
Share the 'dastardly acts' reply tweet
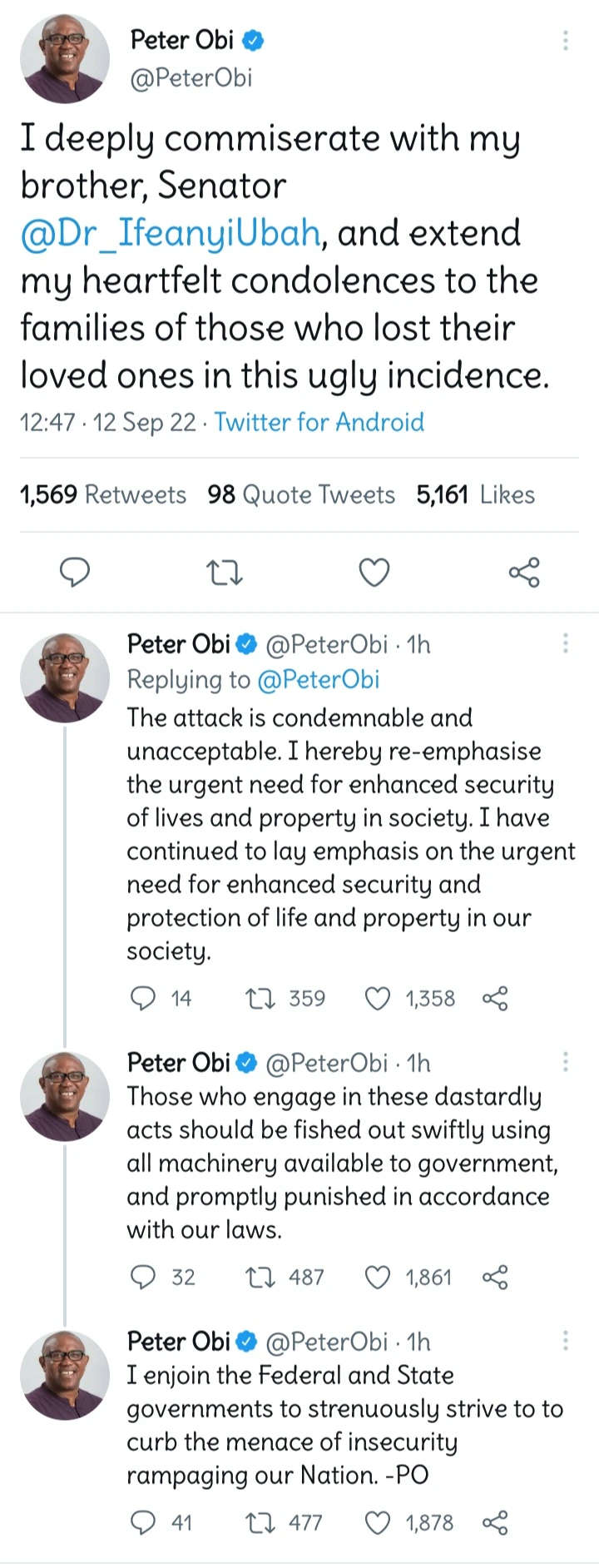pyautogui.click(x=495, y=1277)
